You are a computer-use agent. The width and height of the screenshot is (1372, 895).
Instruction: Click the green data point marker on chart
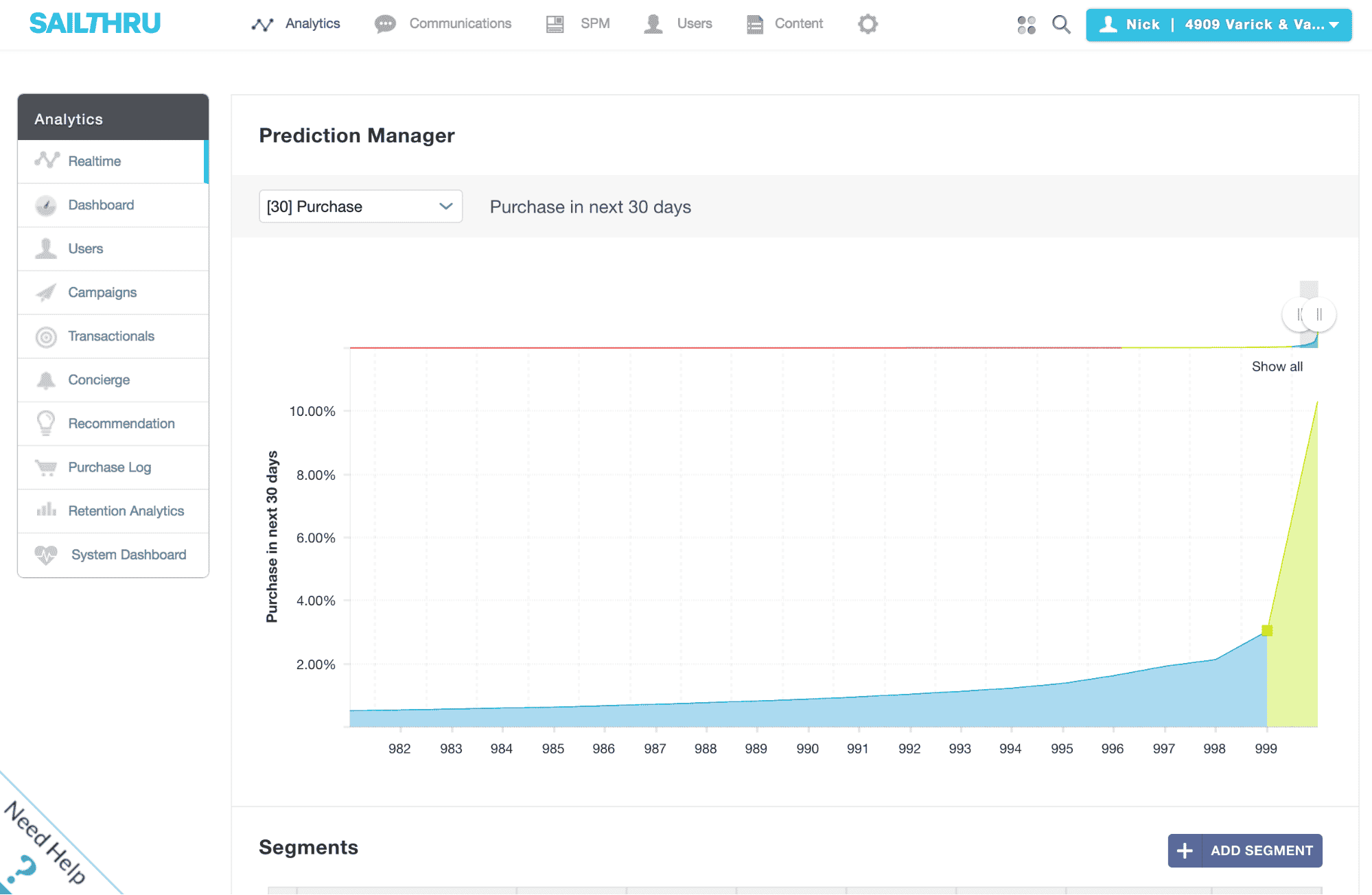point(1267,630)
